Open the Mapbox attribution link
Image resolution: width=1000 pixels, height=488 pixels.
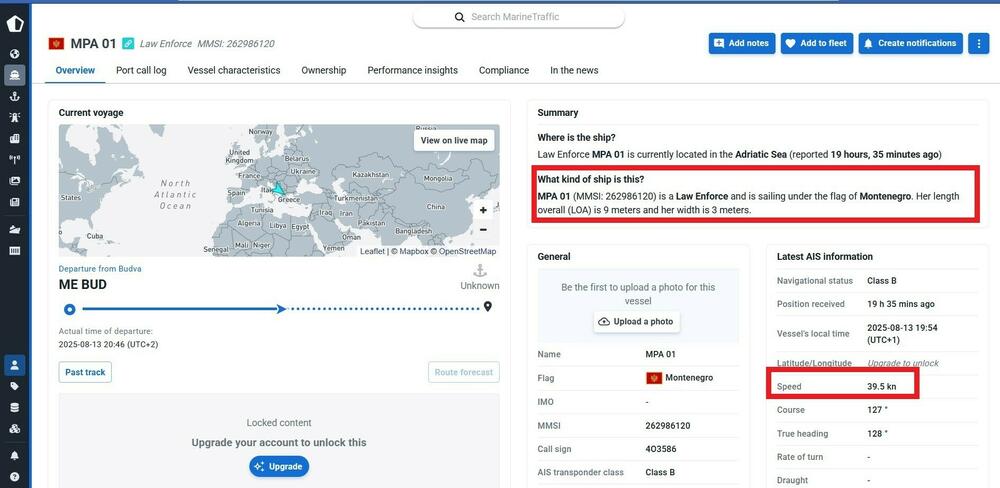pos(413,251)
